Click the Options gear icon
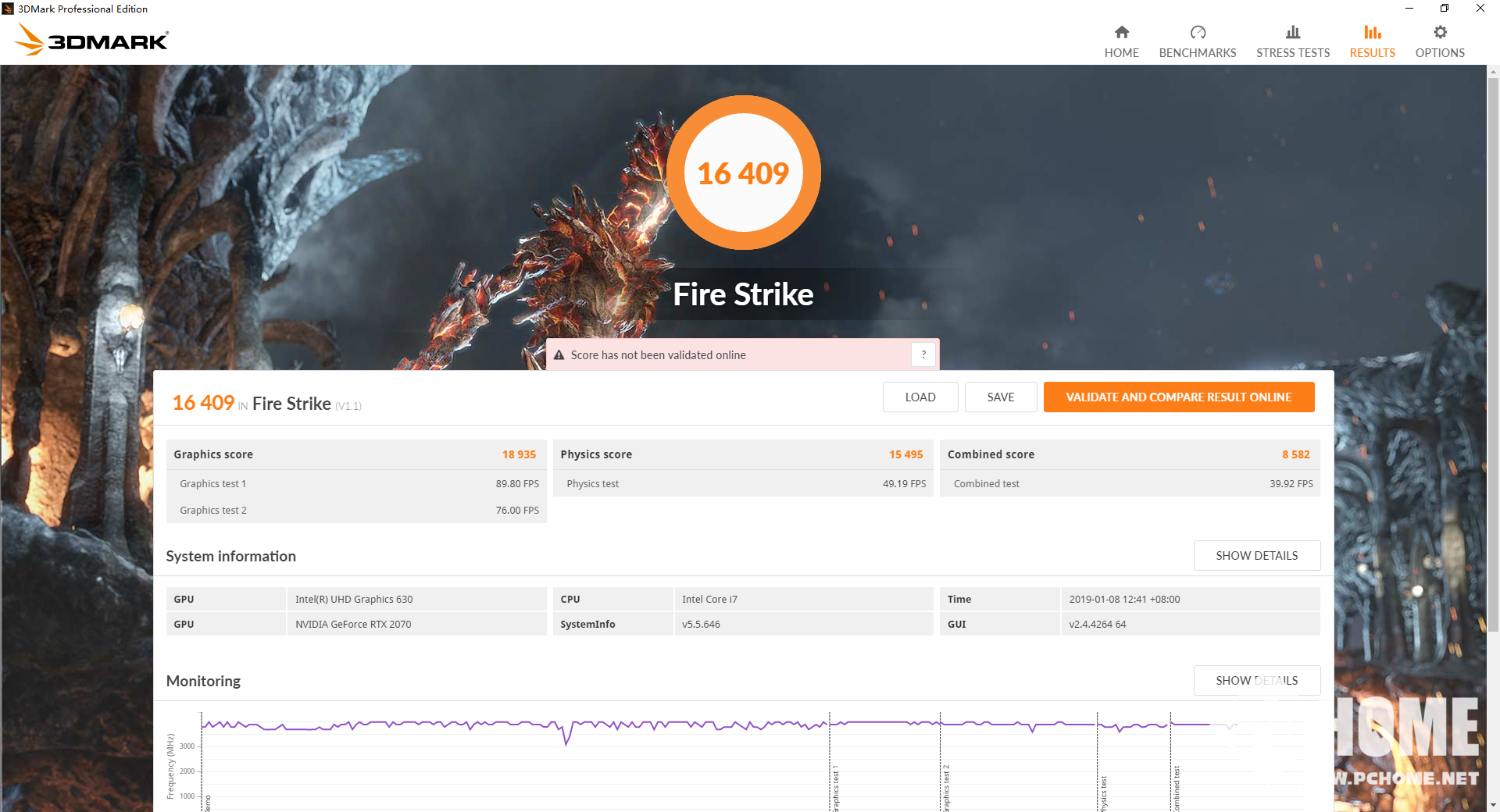The width and height of the screenshot is (1500, 812). click(1440, 32)
